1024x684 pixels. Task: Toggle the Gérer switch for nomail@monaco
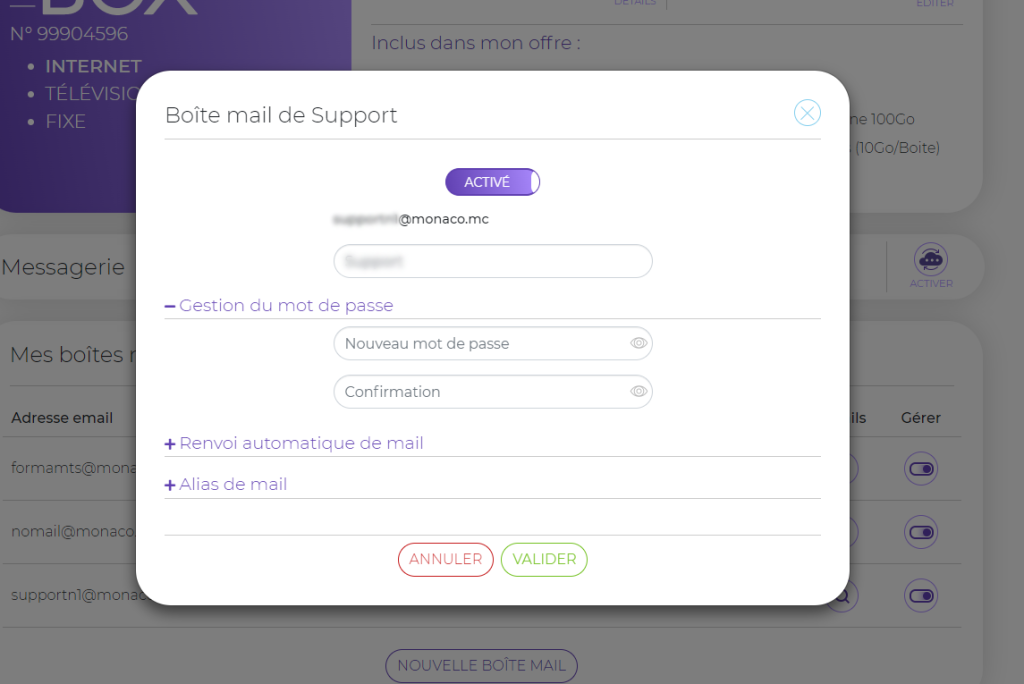(x=920, y=532)
